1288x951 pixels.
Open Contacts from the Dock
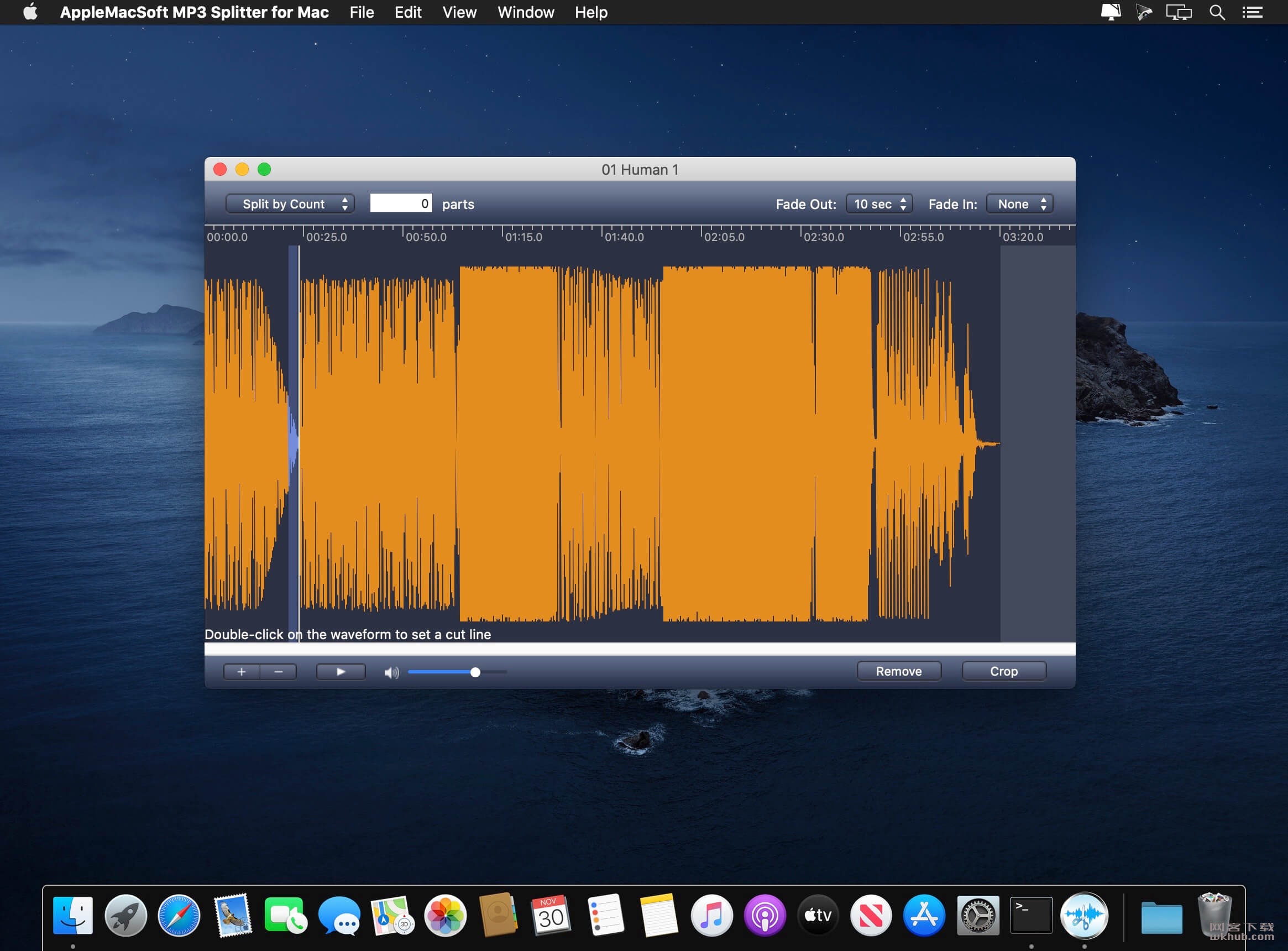pos(499,915)
